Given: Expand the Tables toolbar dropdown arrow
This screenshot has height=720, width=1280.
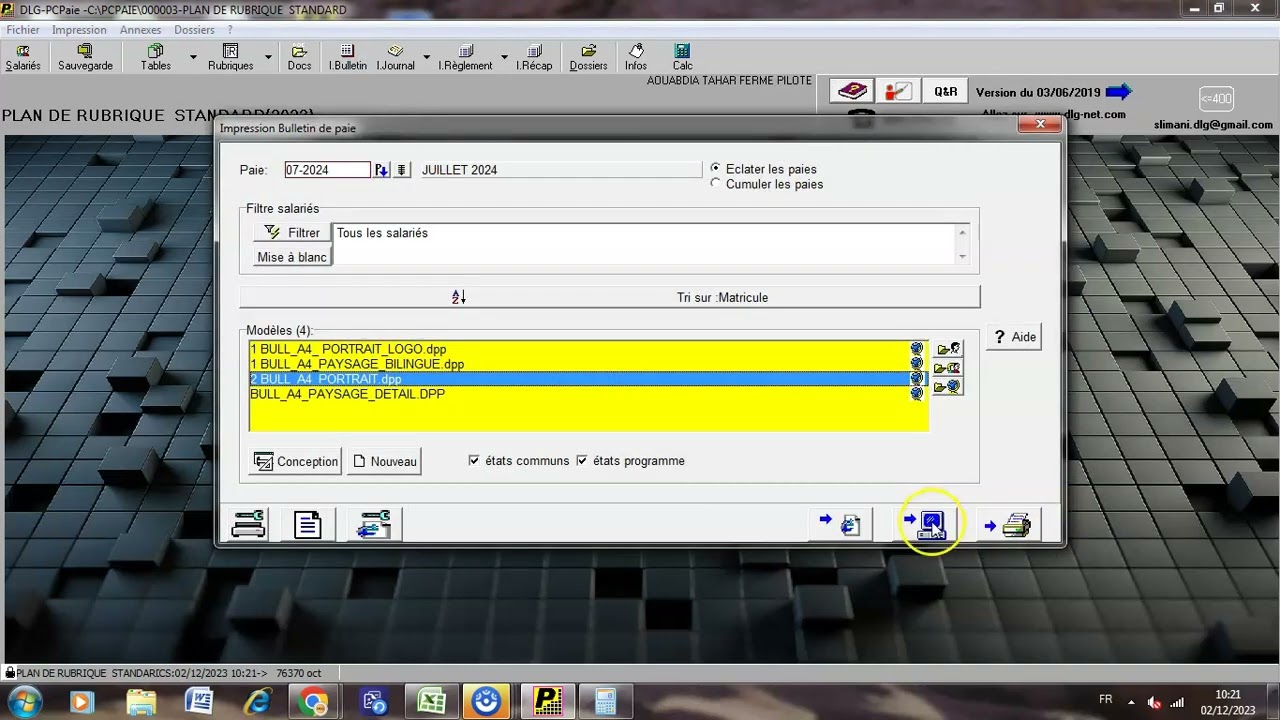Looking at the screenshot, I should [x=193, y=57].
